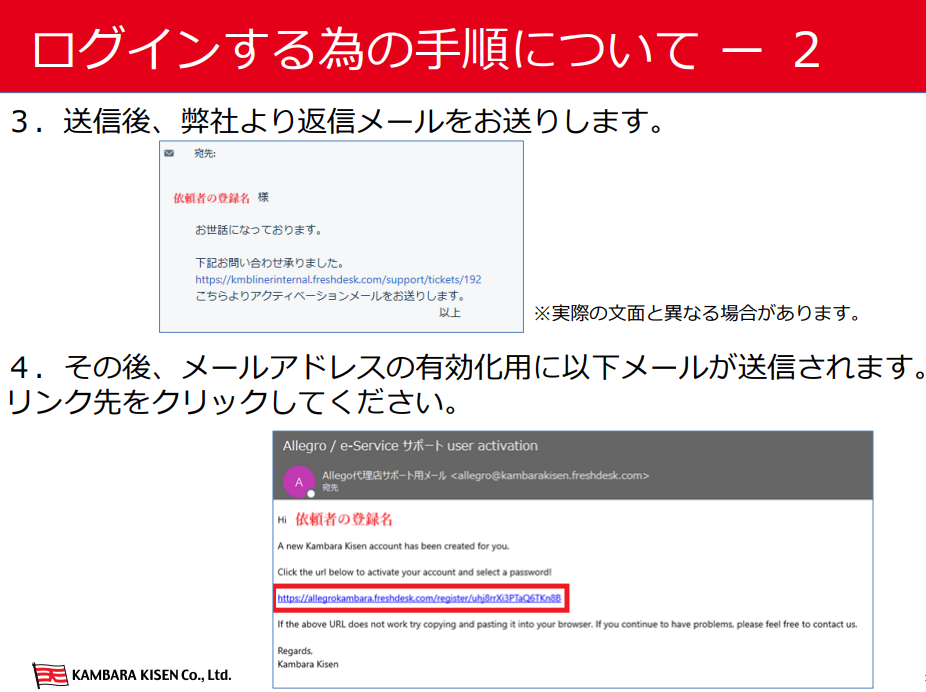Click the 宛先 label in the activation email header
Image resolution: width=926 pixels, height=692 pixels.
(x=330, y=488)
